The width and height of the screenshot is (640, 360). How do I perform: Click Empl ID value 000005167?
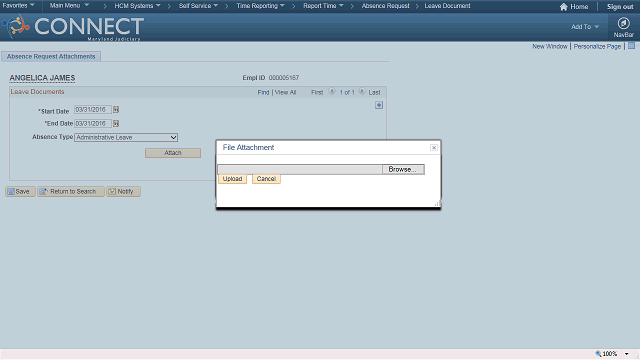click(x=284, y=78)
